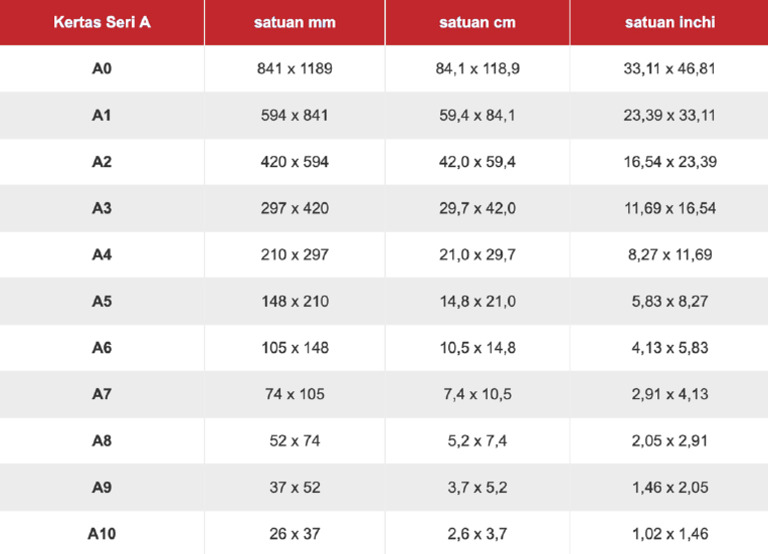Select the A4 row label
This screenshot has width=768, height=554.
[102, 254]
